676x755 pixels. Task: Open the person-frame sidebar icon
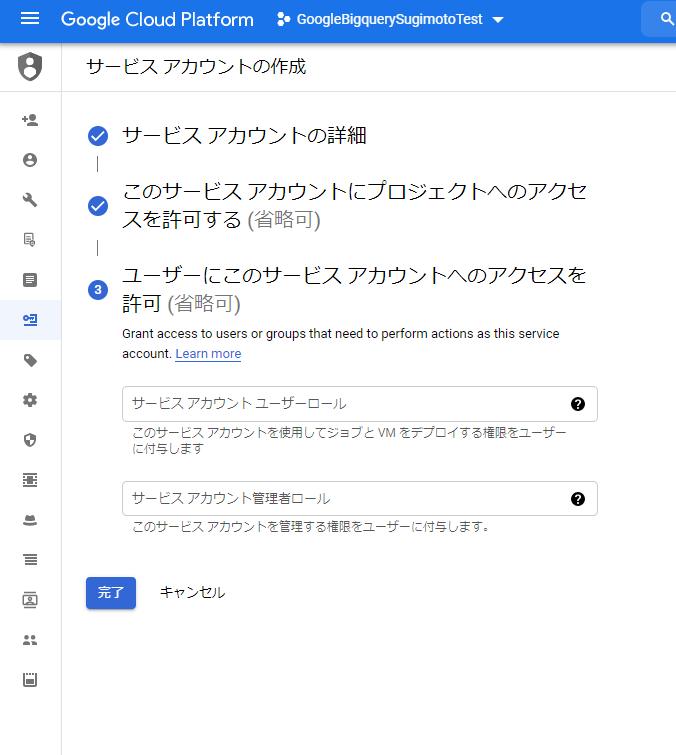tap(30, 600)
